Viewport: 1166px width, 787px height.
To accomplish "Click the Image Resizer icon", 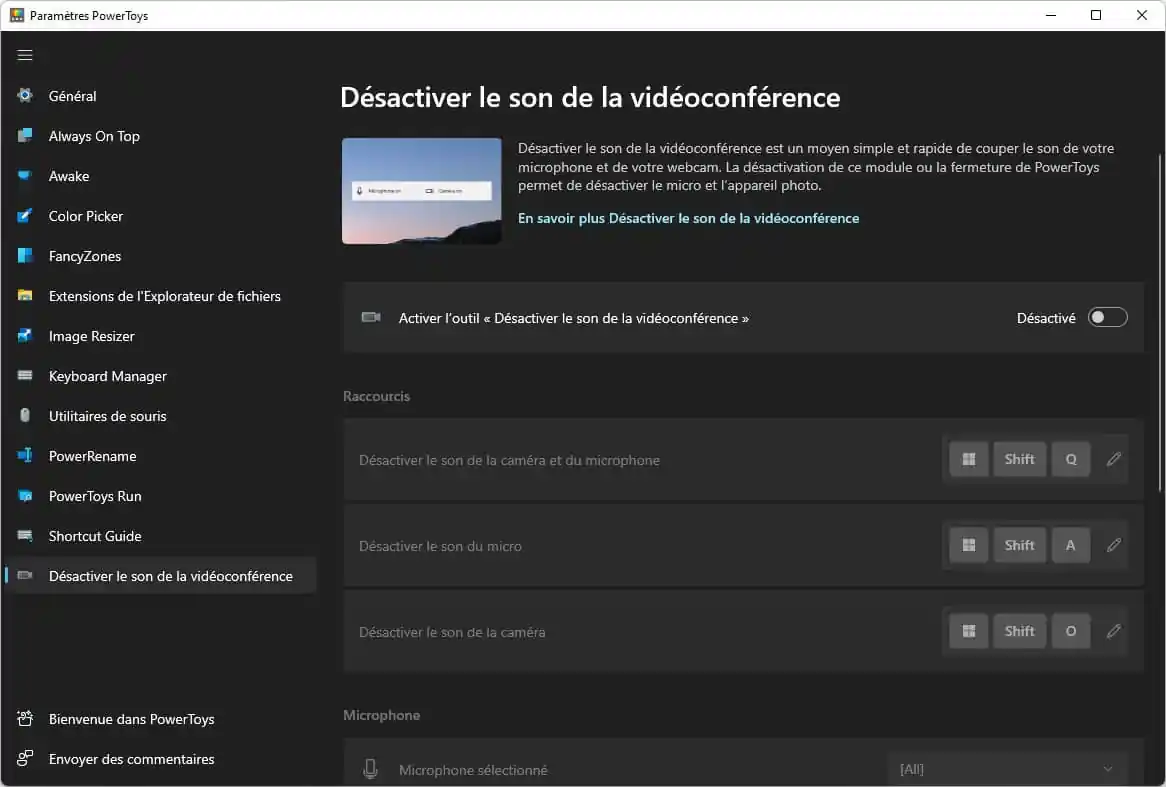I will click(x=25, y=335).
